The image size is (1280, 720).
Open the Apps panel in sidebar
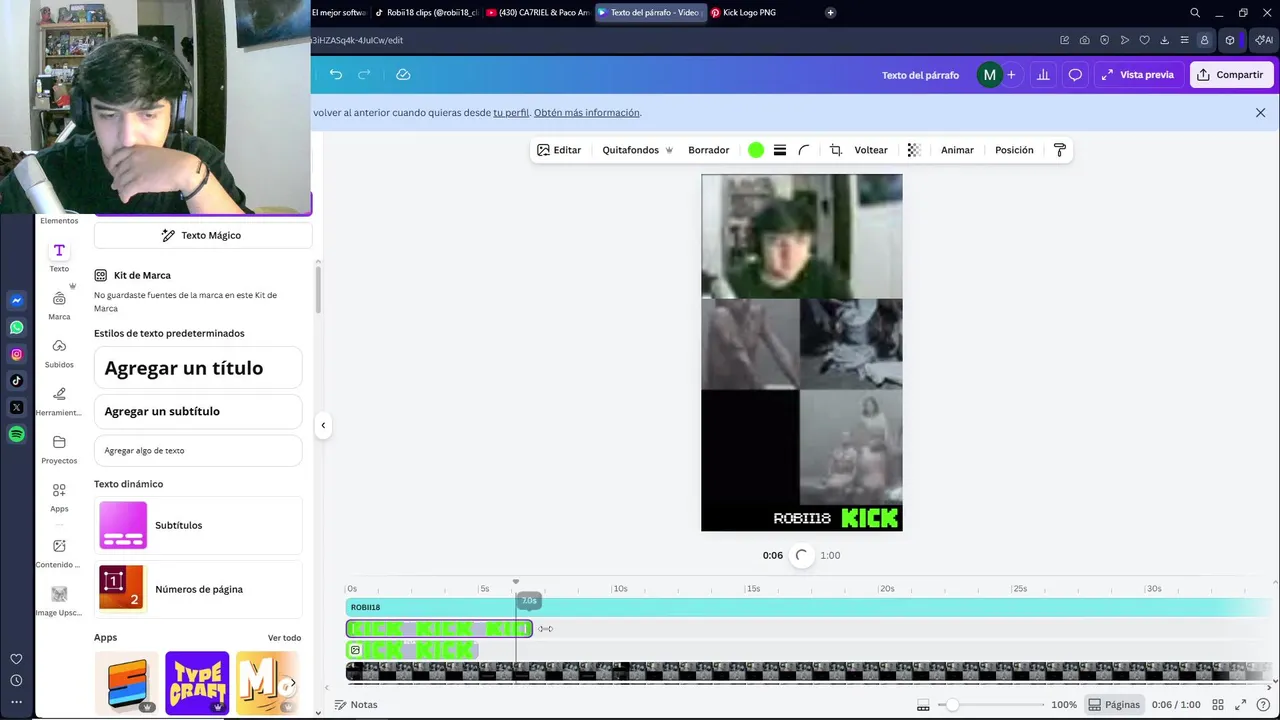59,497
